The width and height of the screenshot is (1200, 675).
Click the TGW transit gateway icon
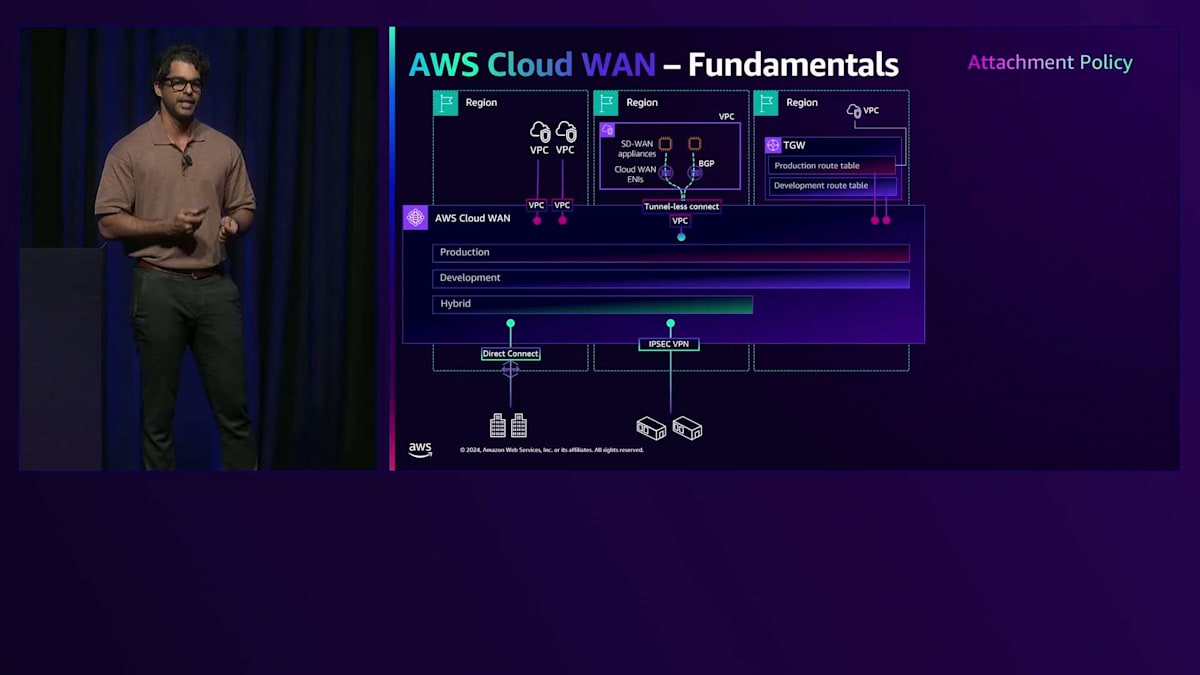point(772,145)
